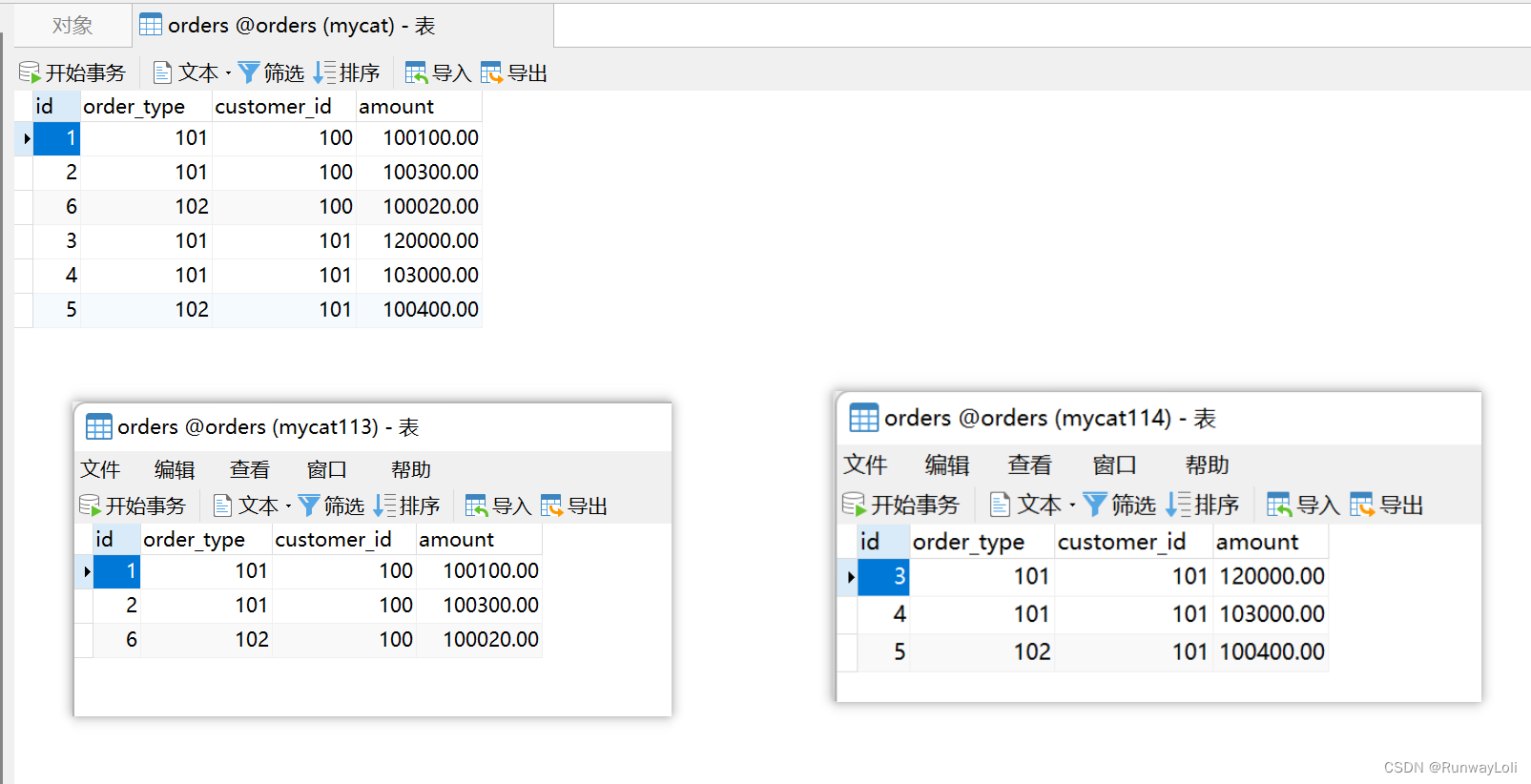Screen dimensions: 1531x784
Task: Click id column header in main mycat table
Action: (56, 106)
